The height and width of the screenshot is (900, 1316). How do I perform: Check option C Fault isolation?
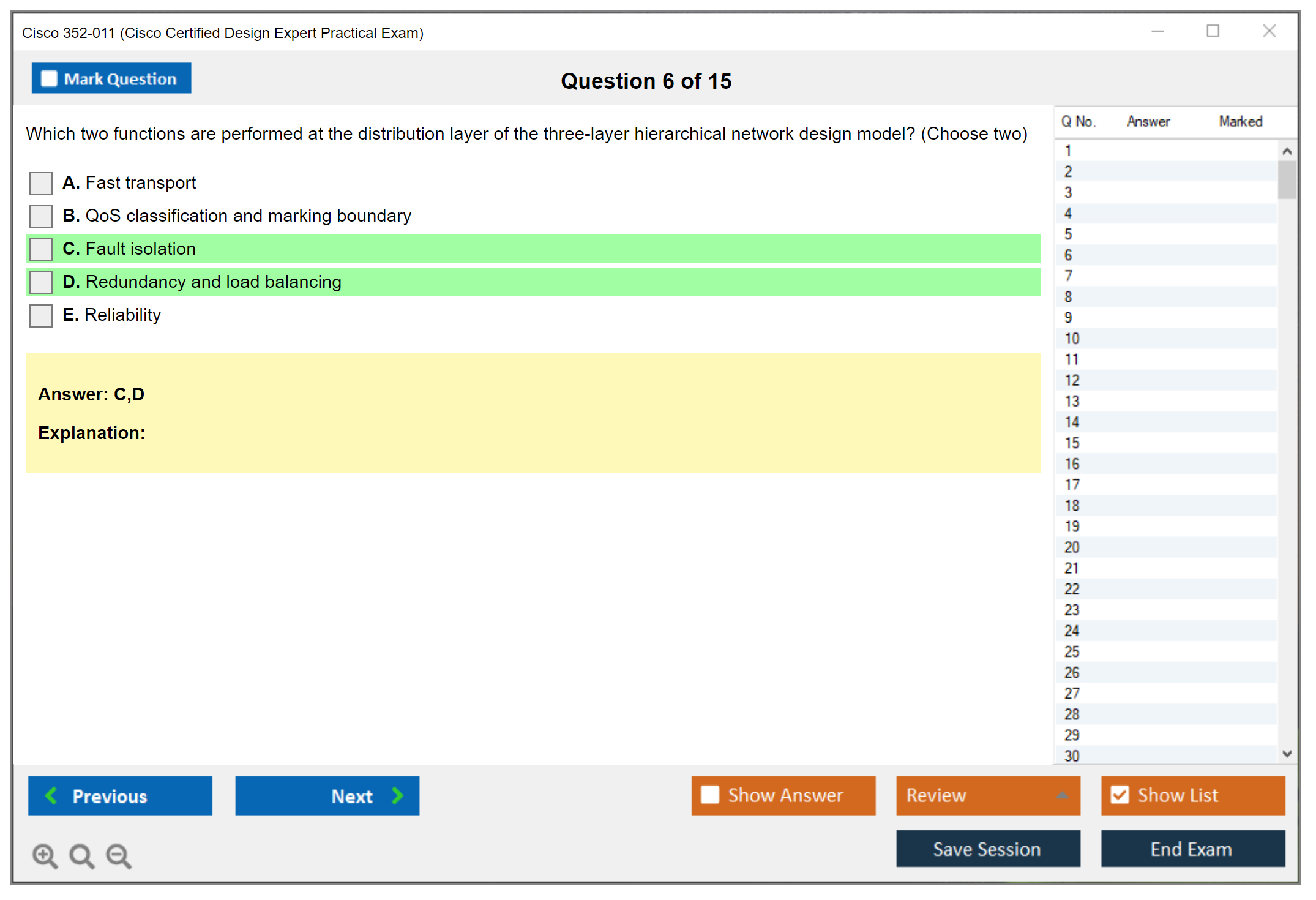coord(41,249)
